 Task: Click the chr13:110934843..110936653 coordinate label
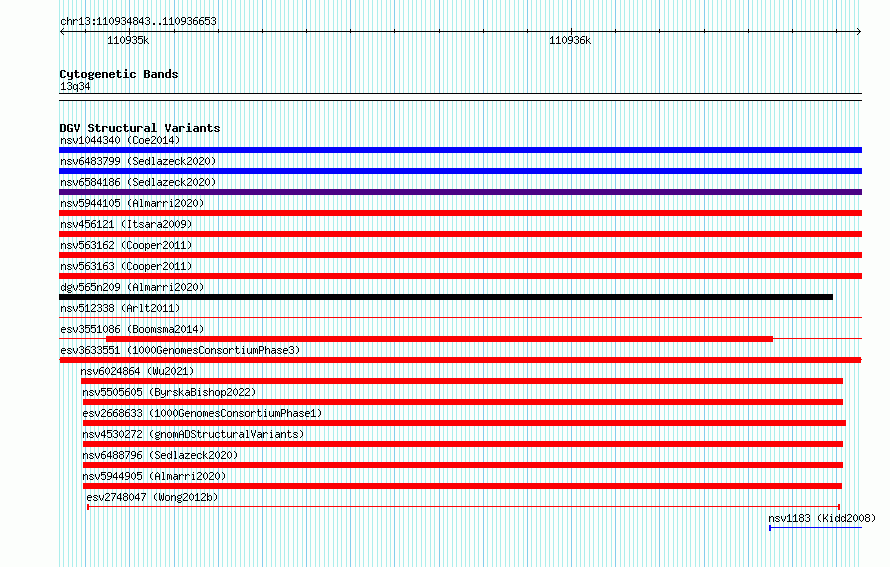point(138,21)
